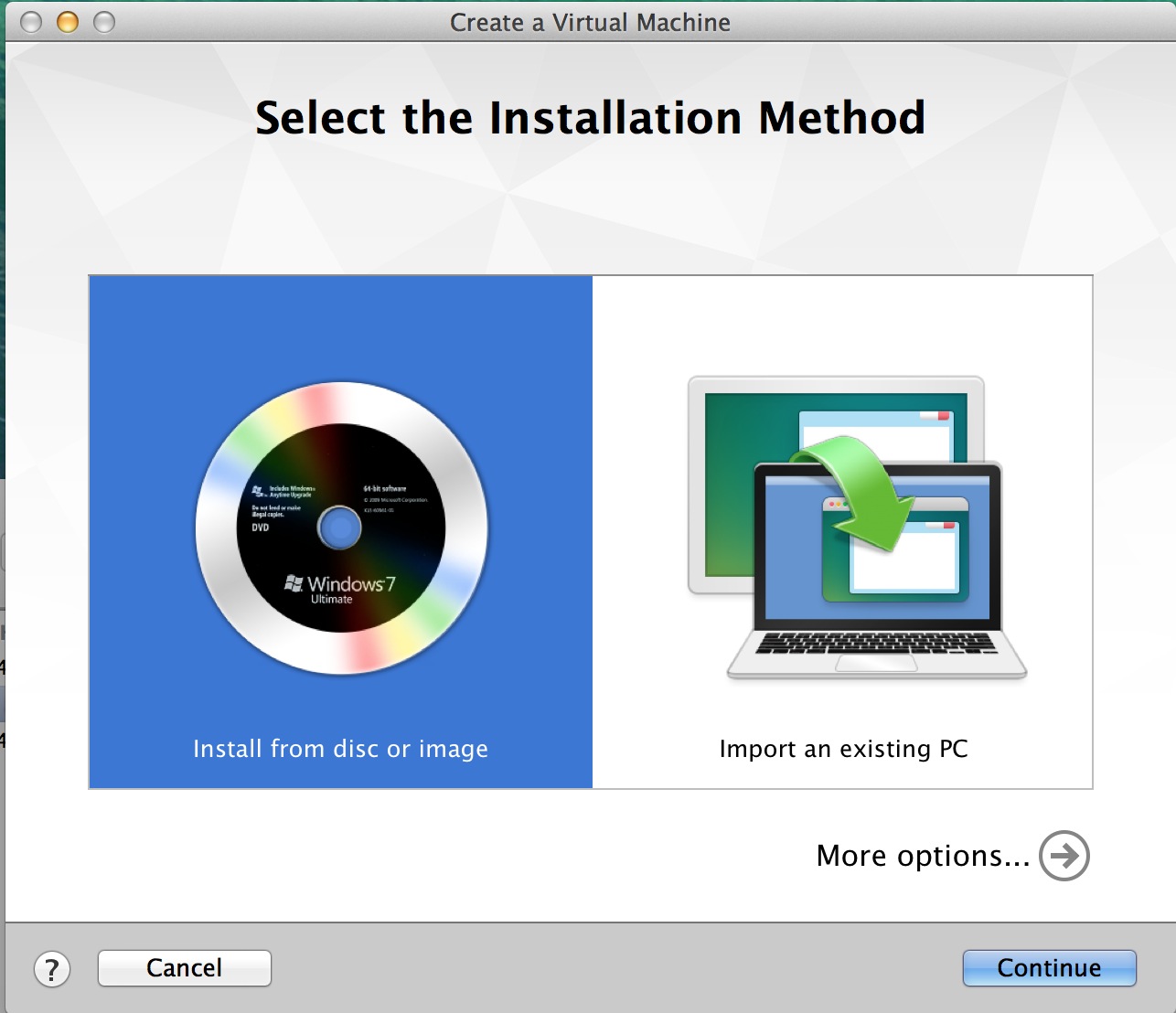The width and height of the screenshot is (1176, 1013).
Task: Click the window zoom button in title bar
Action: pos(104,22)
